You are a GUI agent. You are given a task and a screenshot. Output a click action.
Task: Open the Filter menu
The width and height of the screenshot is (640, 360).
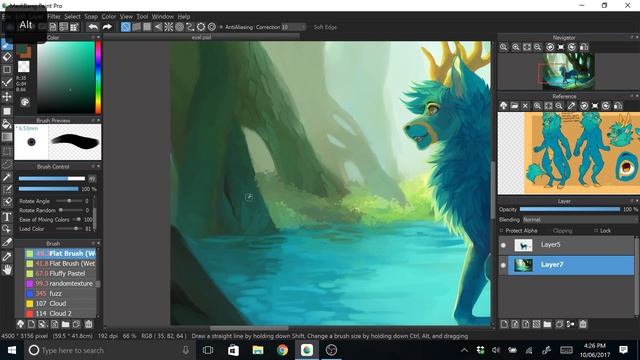53,16
